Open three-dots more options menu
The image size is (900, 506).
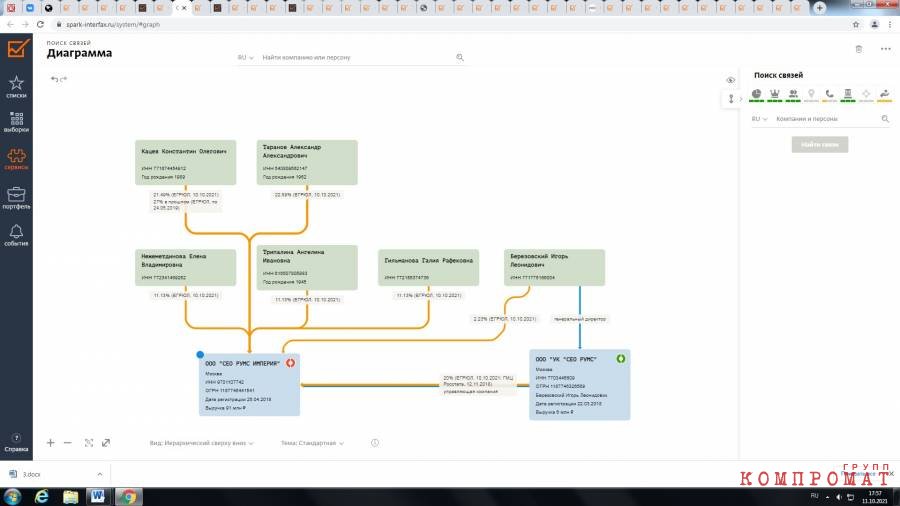click(886, 49)
